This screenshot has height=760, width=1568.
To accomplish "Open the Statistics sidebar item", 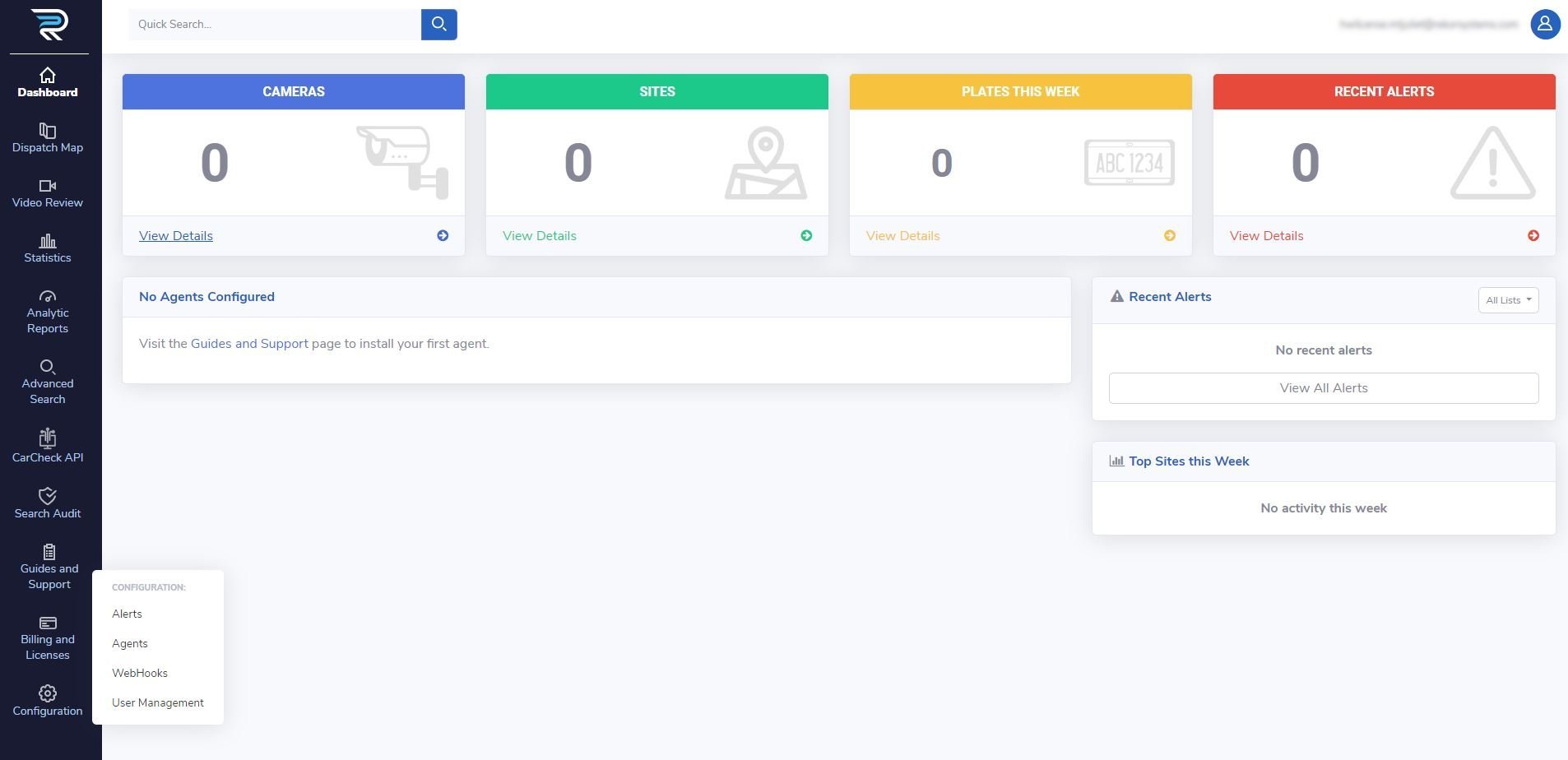I will 48,248.
